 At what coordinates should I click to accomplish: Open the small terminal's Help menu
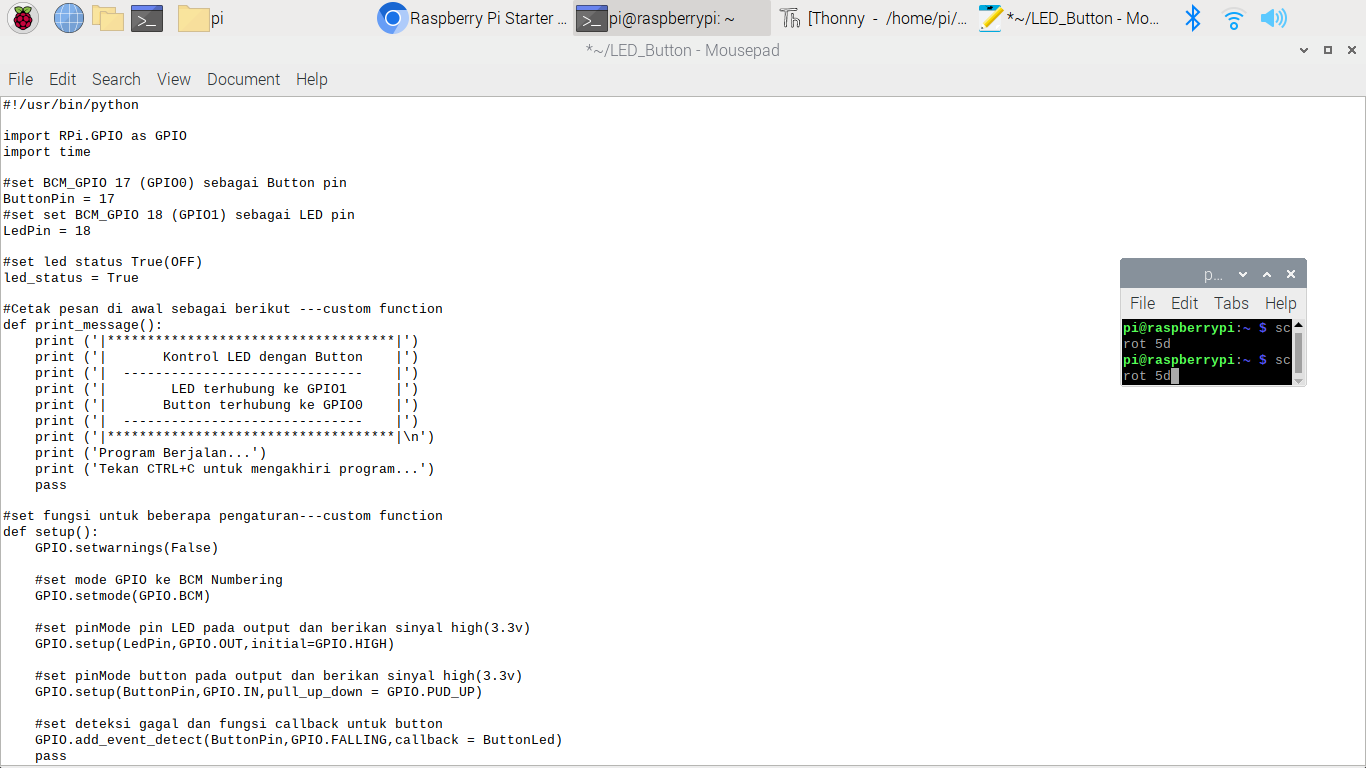1280,303
